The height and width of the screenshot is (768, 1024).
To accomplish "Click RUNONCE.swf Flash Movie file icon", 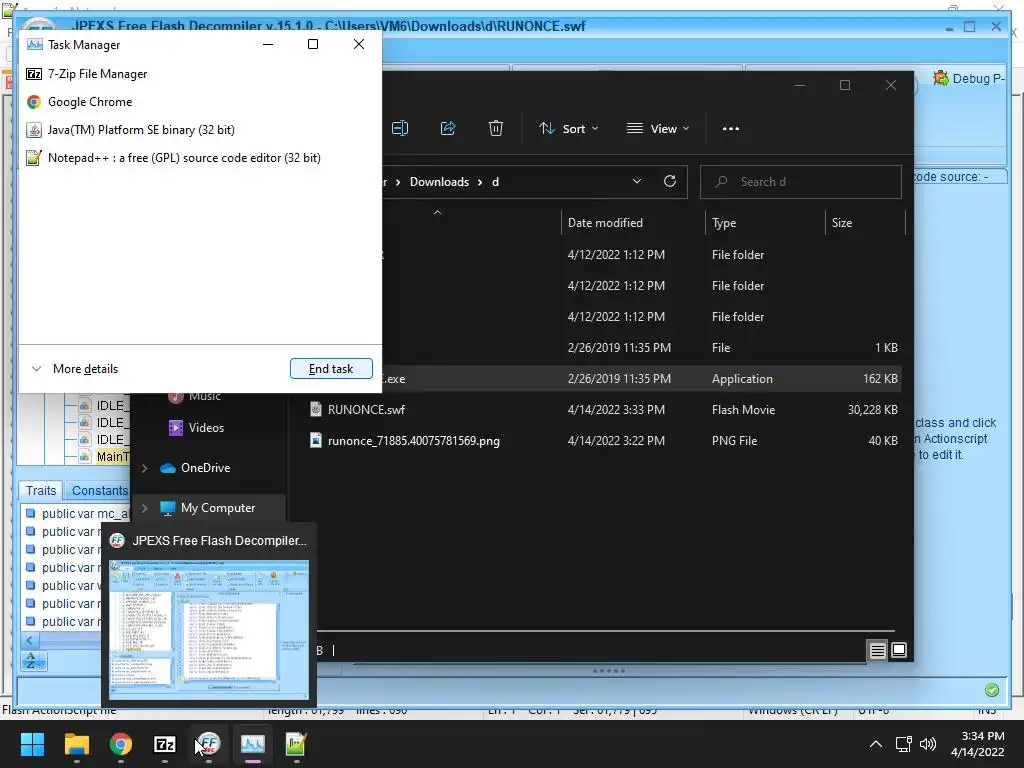I will tap(316, 409).
